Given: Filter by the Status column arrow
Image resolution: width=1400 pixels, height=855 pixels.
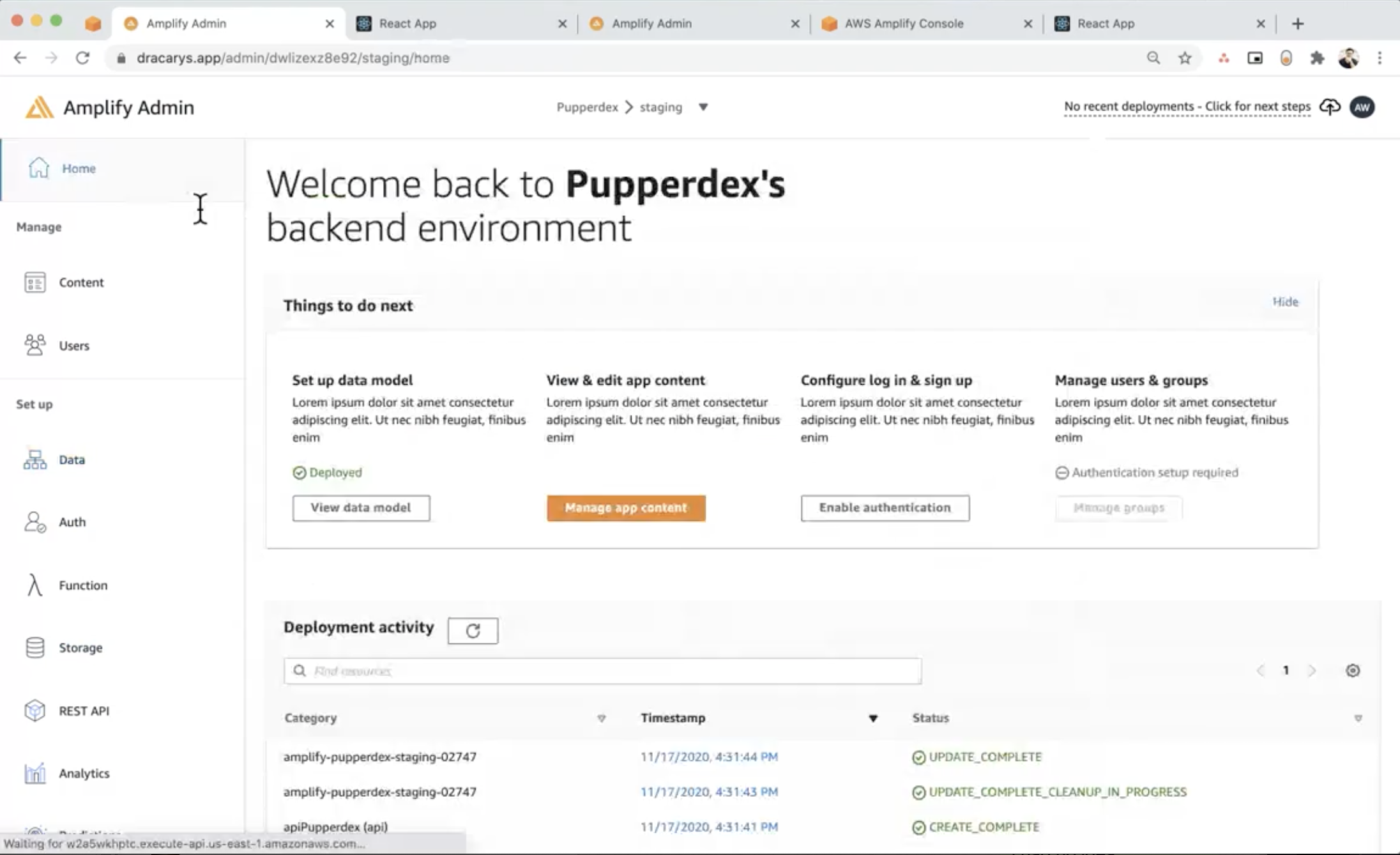Looking at the screenshot, I should tap(1358, 718).
